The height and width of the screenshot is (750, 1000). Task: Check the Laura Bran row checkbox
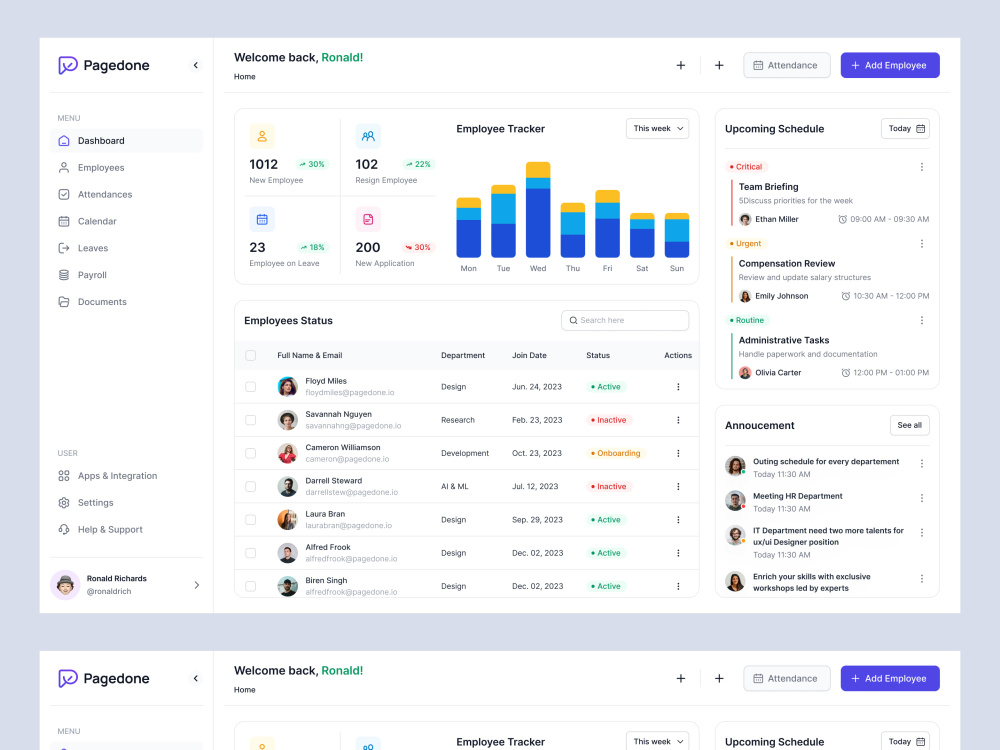[x=251, y=520]
